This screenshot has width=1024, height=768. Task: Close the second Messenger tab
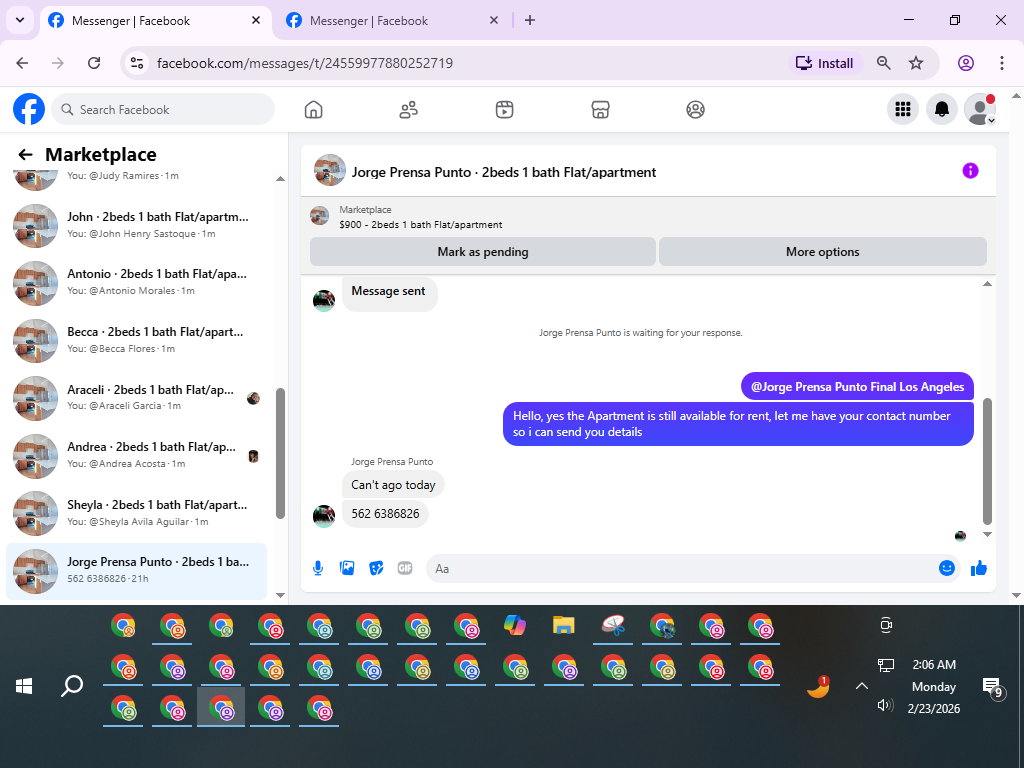494,20
